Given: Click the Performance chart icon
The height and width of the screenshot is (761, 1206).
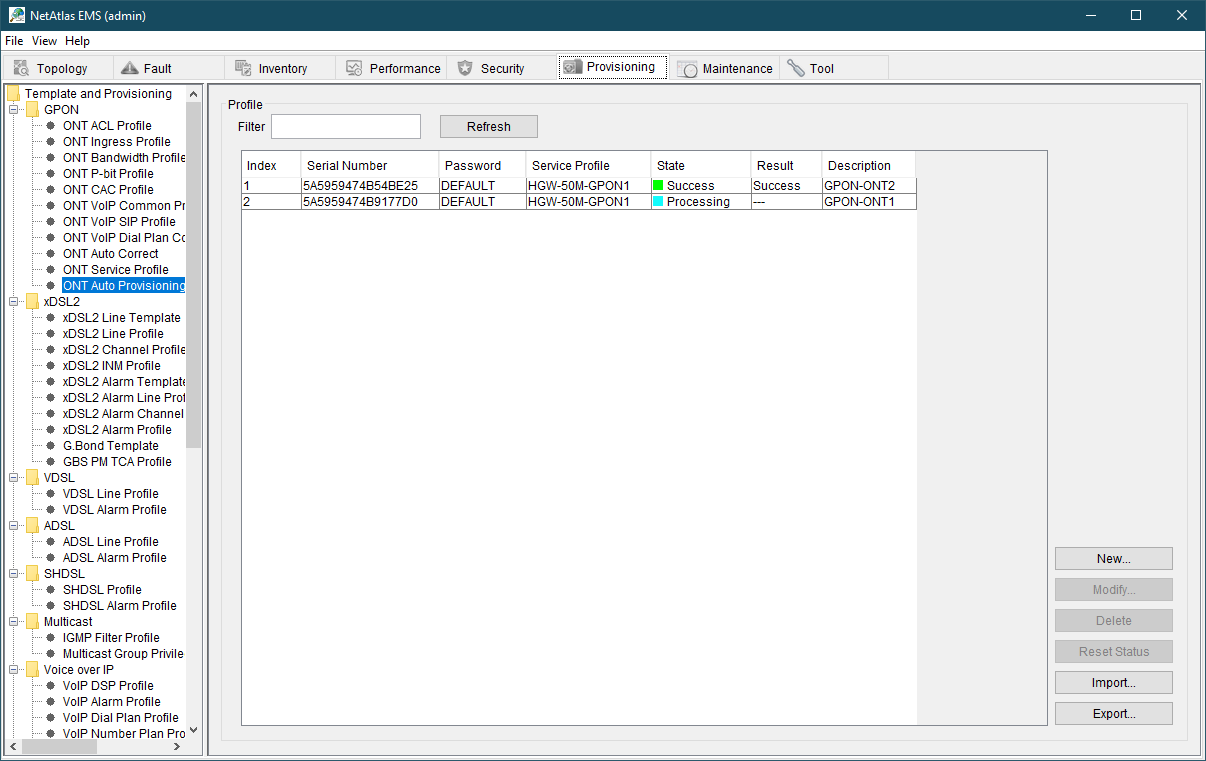Looking at the screenshot, I should pyautogui.click(x=354, y=68).
